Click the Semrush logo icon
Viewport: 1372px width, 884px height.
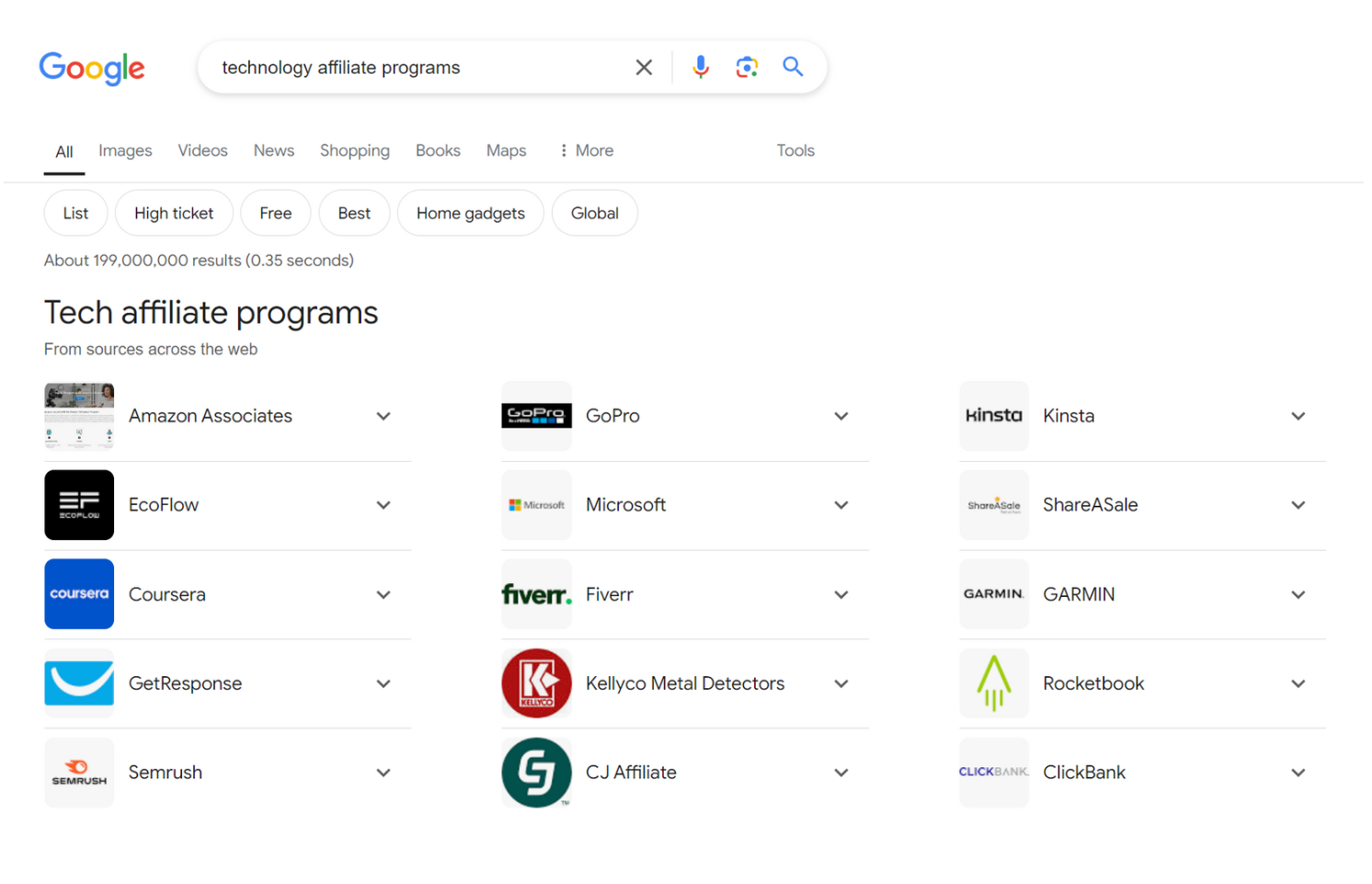(79, 773)
